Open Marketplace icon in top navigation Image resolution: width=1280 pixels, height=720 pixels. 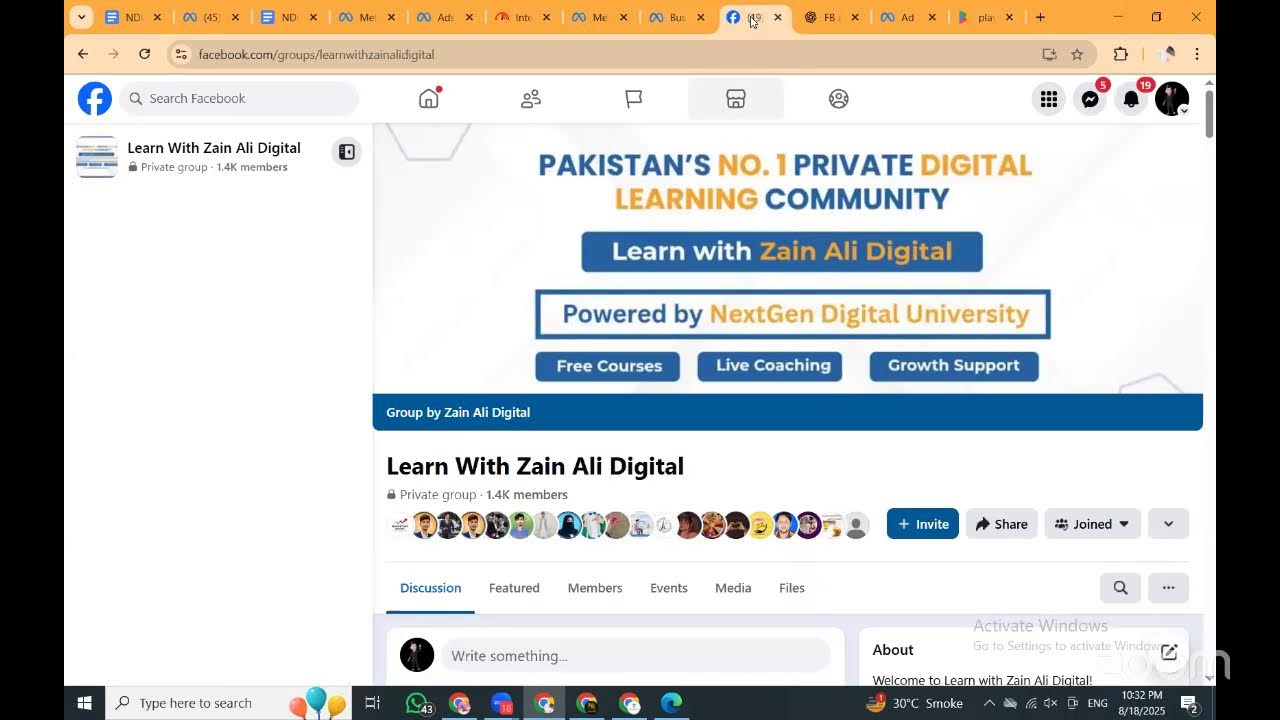pyautogui.click(x=736, y=99)
